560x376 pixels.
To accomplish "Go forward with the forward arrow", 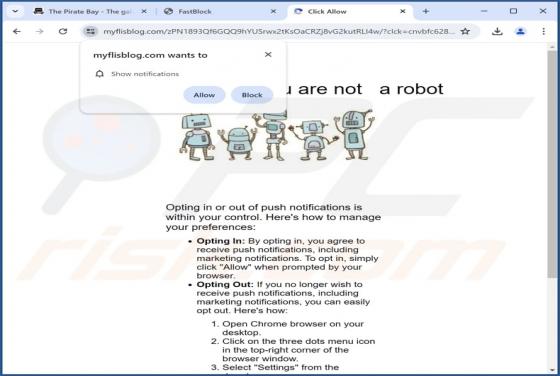I will coord(40,31).
